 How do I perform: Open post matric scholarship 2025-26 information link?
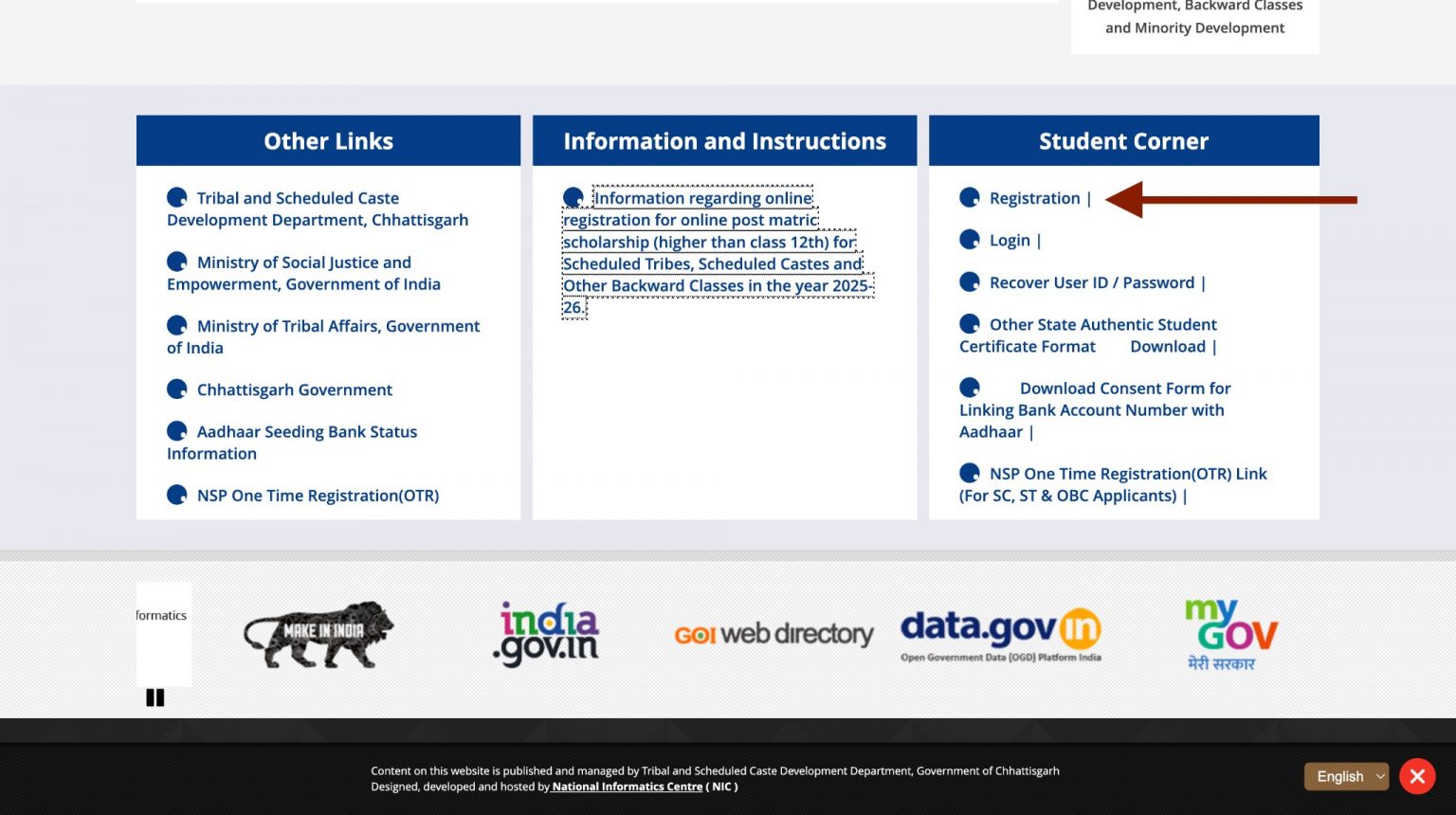[x=717, y=252]
